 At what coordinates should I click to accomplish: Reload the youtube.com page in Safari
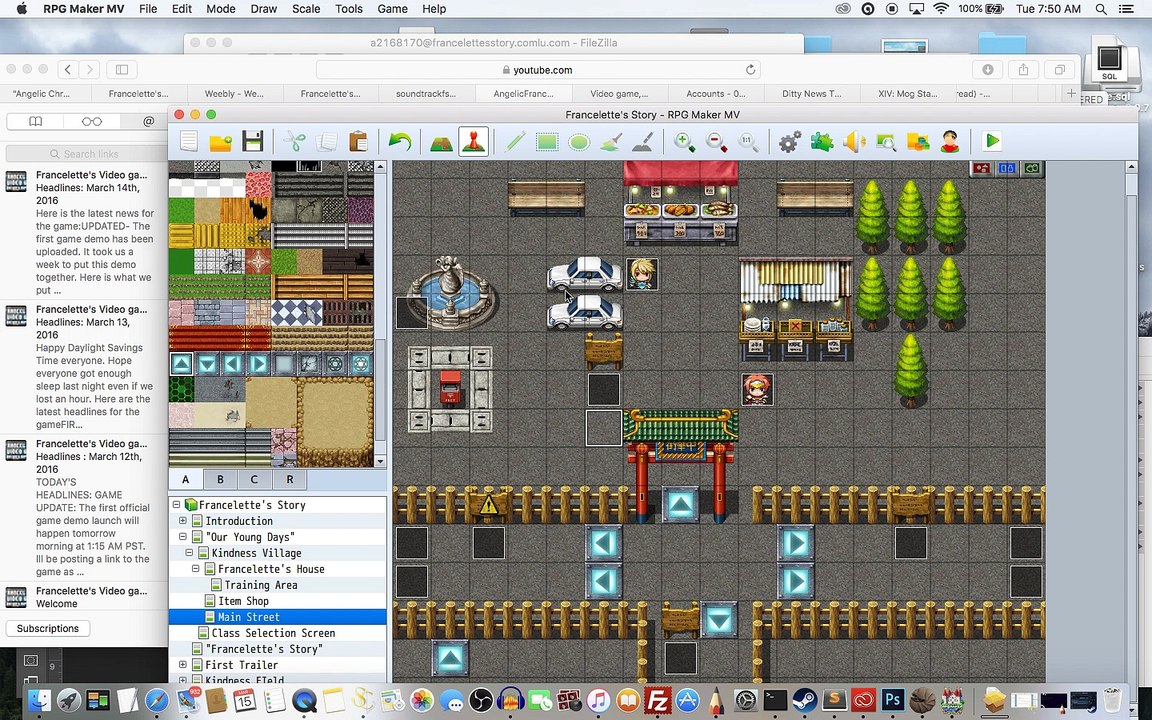tap(750, 70)
